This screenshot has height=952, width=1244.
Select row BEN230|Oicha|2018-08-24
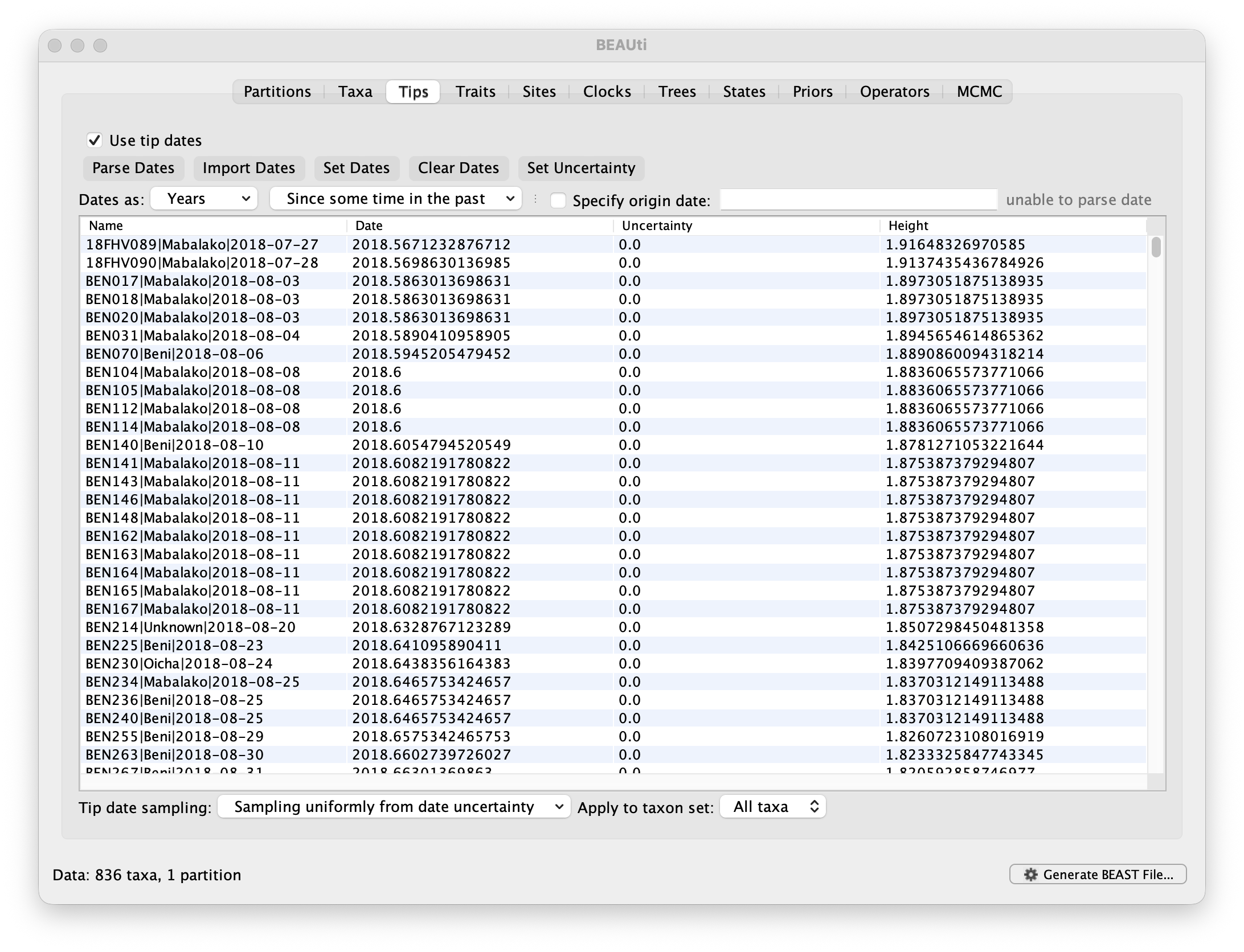point(613,663)
